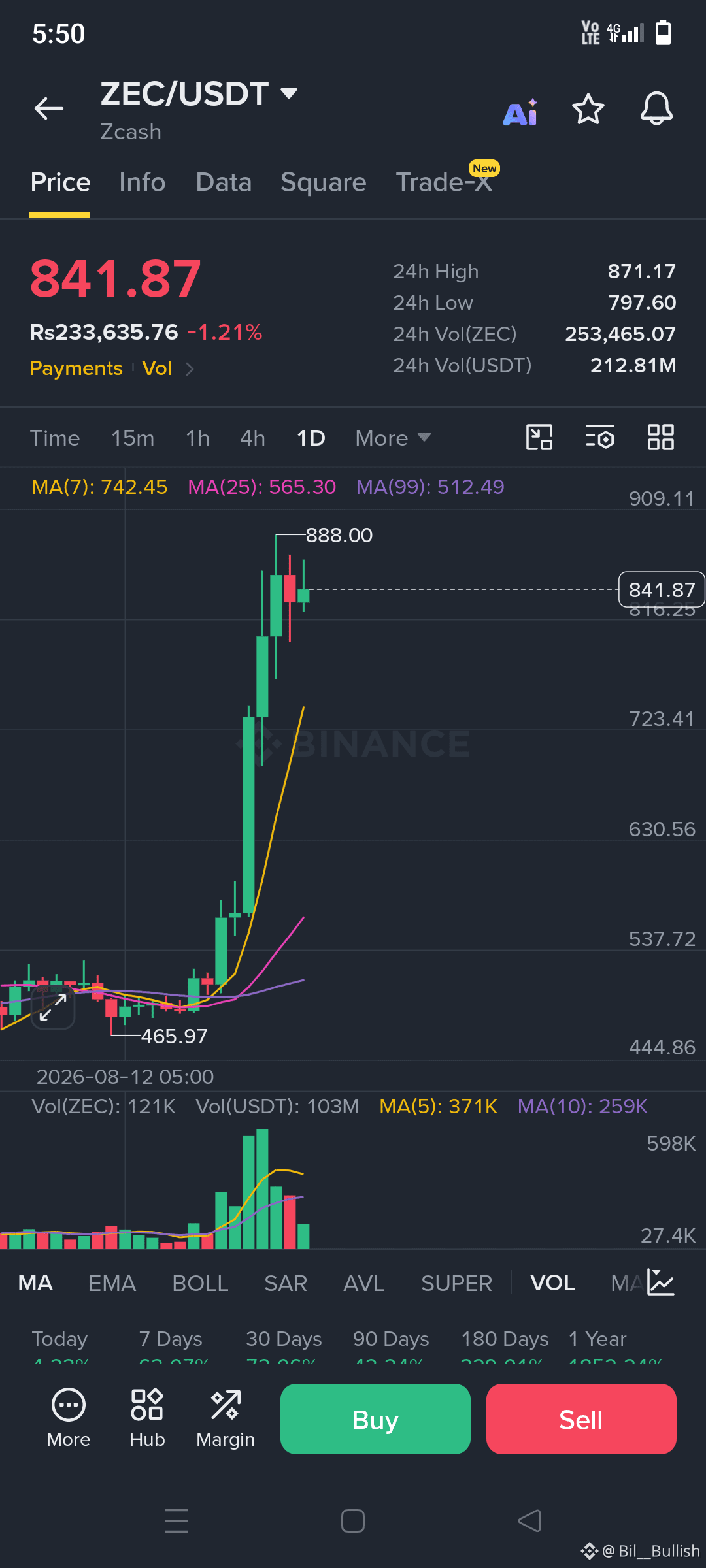
Task: Tap Android home square icon
Action: pyautogui.click(x=353, y=1521)
